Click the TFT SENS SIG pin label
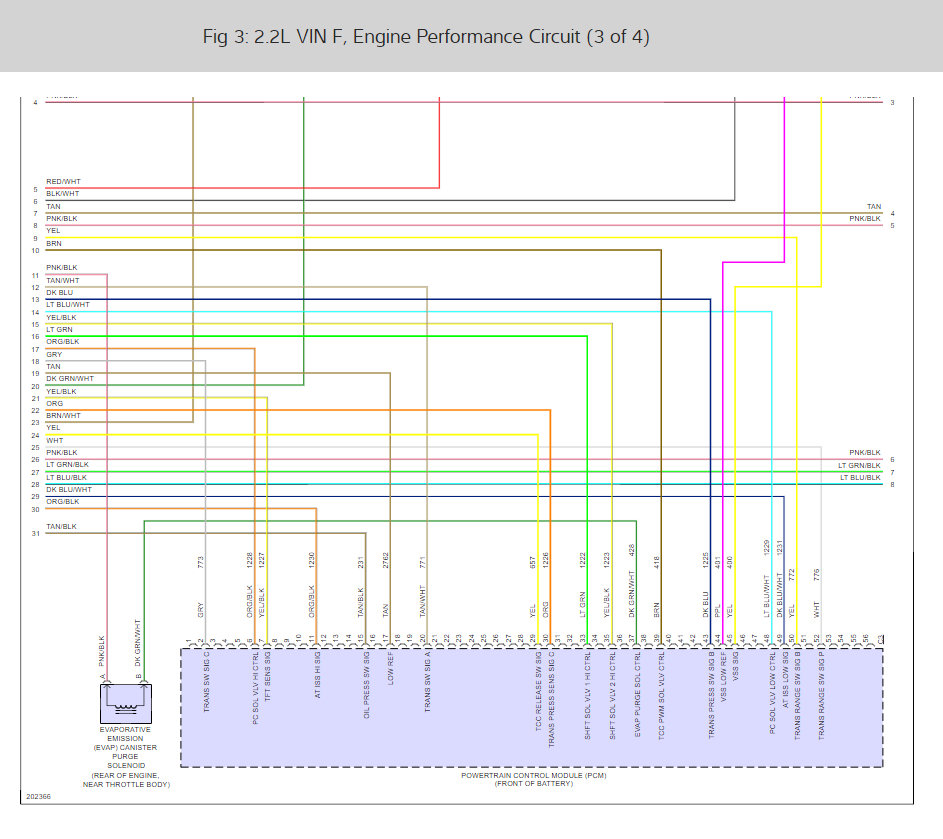 pos(268,676)
